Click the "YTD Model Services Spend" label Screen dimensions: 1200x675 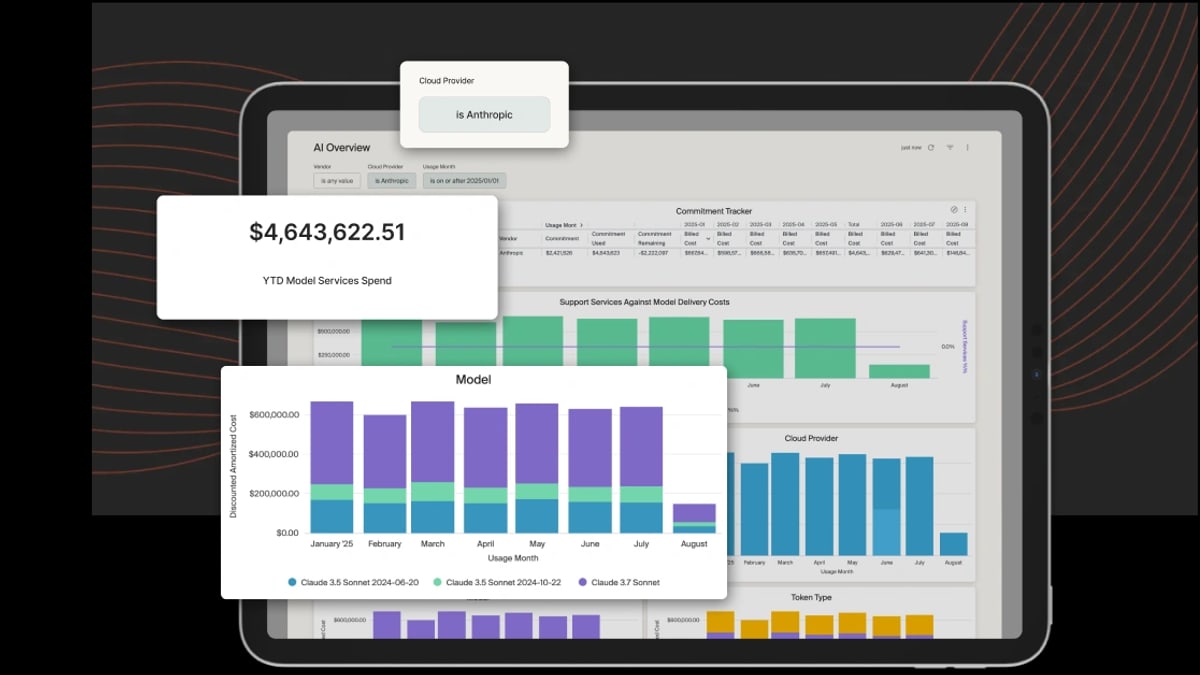pyautogui.click(x=327, y=281)
